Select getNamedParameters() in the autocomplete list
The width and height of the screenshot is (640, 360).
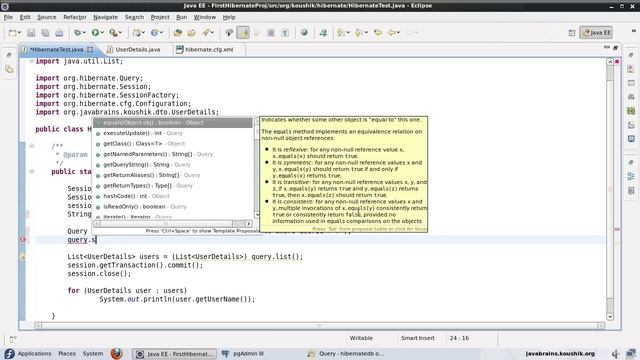[173, 154]
